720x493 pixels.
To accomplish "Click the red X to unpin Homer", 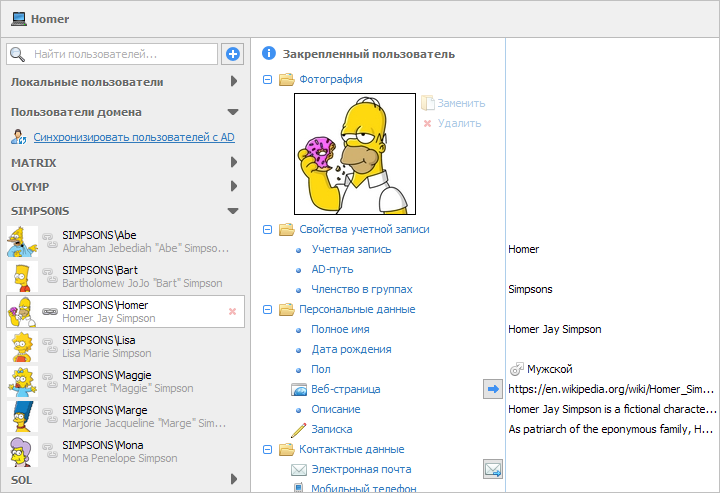I will pos(232,312).
